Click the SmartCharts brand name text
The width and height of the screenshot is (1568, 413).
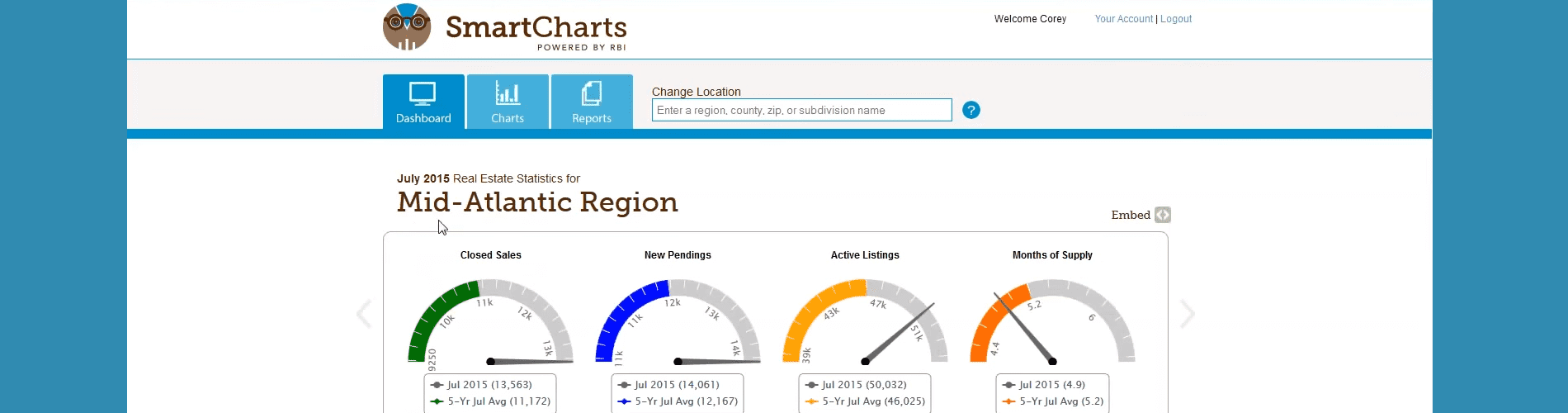point(536,27)
